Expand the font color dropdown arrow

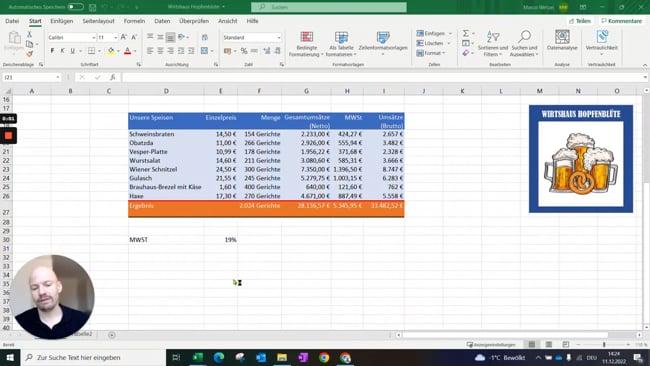tap(135, 51)
